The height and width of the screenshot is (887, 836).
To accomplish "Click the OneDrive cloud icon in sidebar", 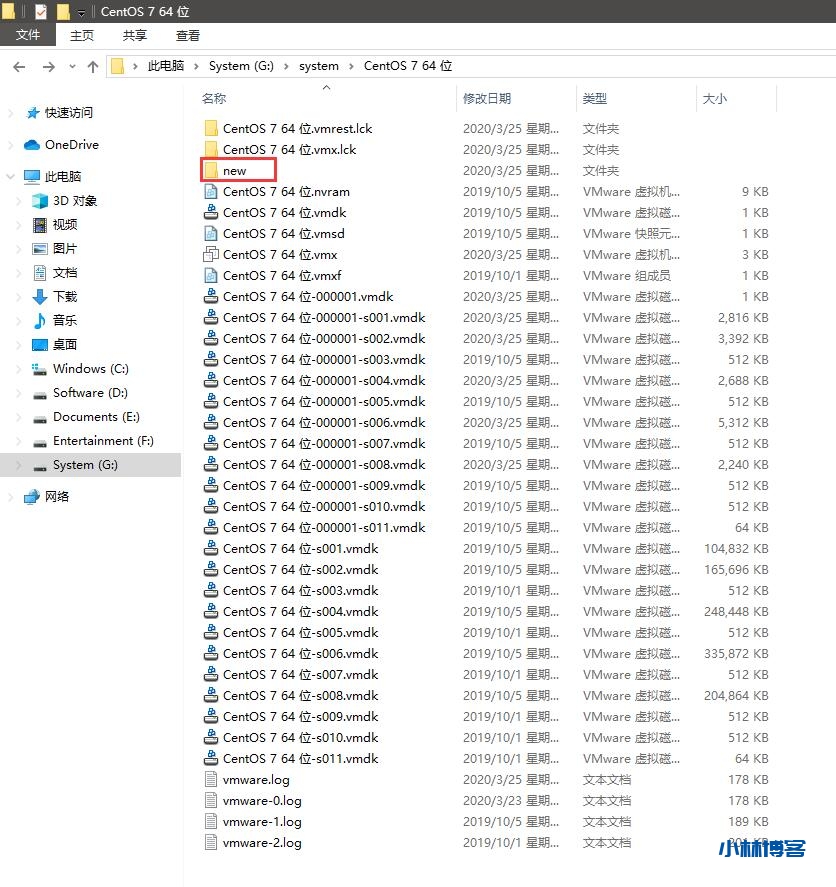I will click(x=32, y=145).
